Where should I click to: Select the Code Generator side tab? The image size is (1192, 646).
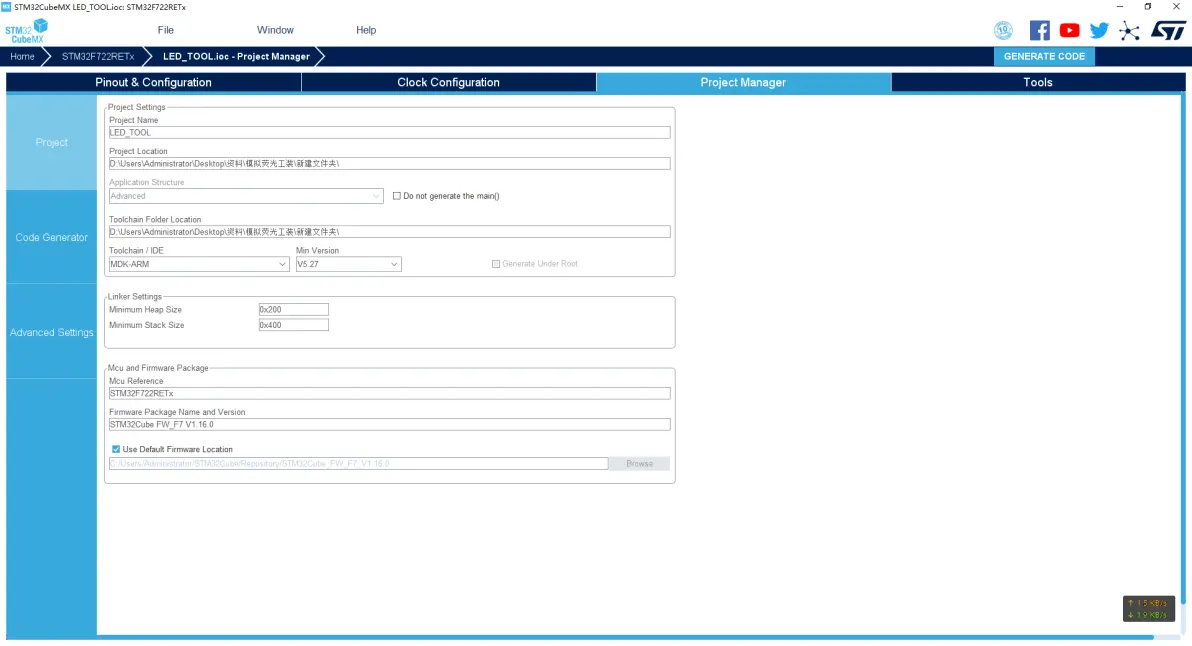pyautogui.click(x=52, y=237)
